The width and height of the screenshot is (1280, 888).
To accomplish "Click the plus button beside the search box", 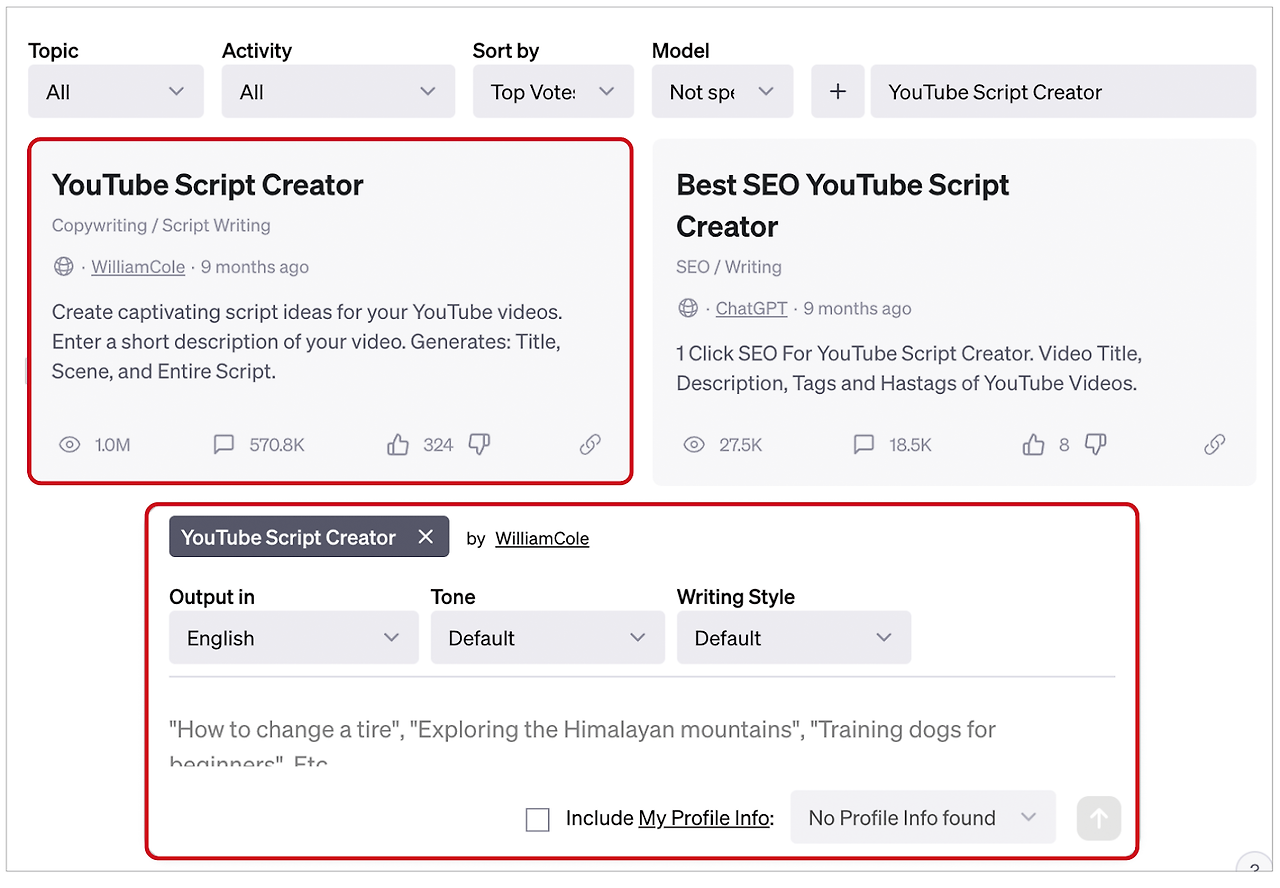I will (838, 92).
